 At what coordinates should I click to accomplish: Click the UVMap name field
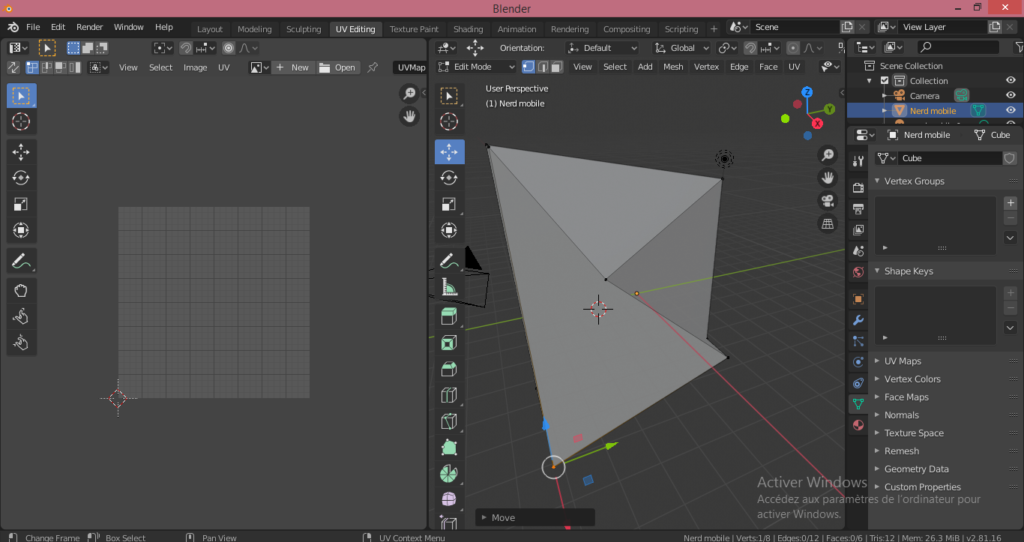click(410, 67)
